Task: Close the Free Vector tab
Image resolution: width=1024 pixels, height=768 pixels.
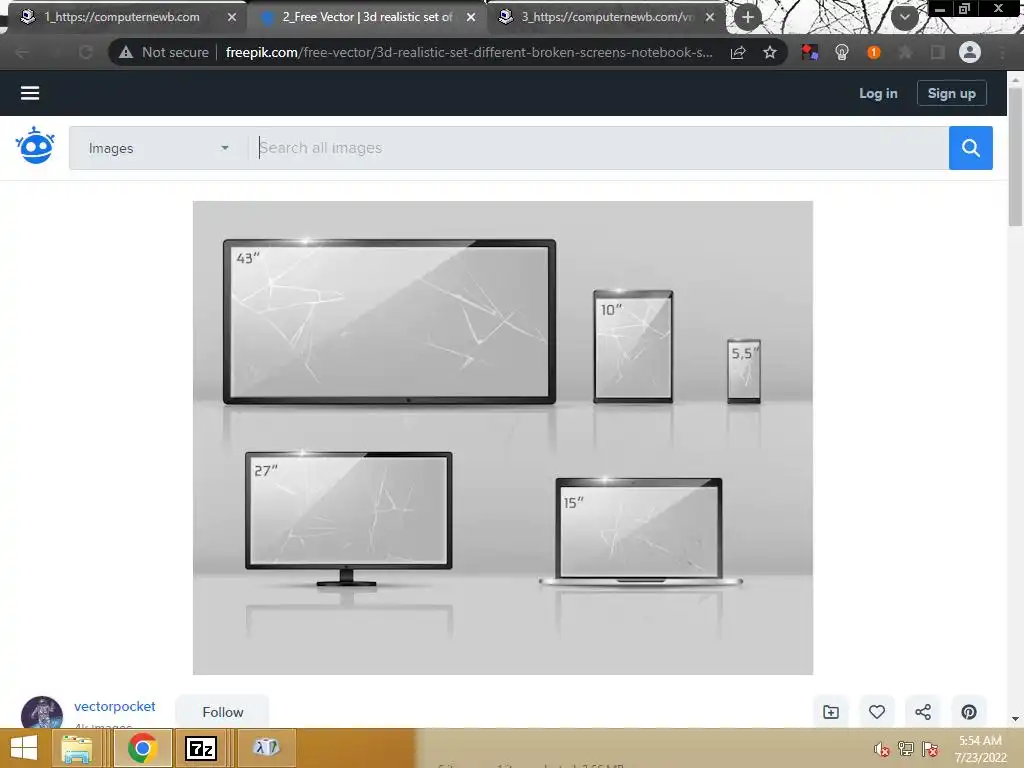Action: coord(471,18)
